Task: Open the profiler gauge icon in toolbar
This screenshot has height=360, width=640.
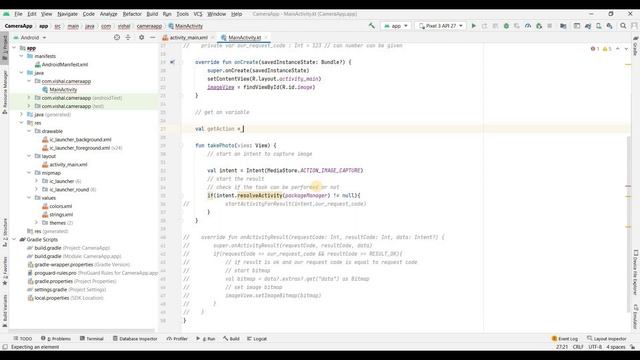Action: [x=528, y=26]
